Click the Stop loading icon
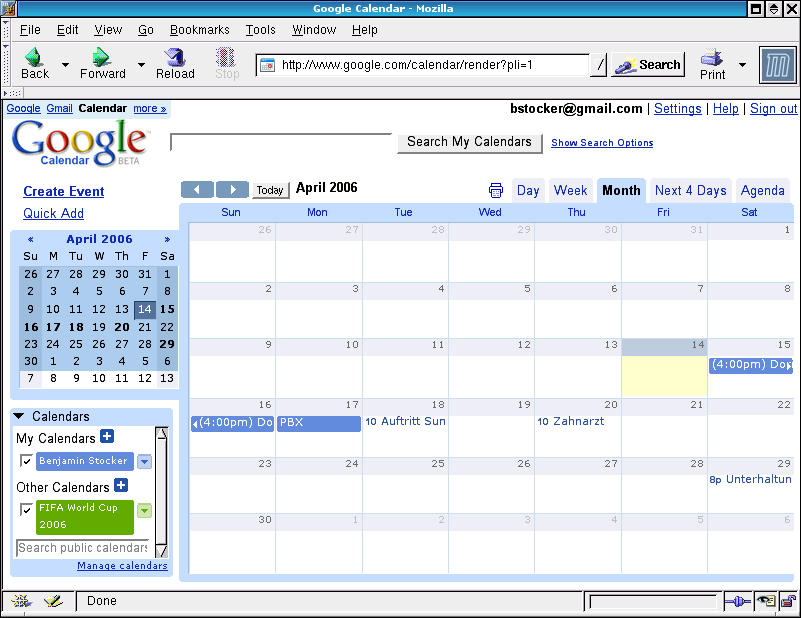Image resolution: width=801 pixels, height=618 pixels. coord(226,57)
